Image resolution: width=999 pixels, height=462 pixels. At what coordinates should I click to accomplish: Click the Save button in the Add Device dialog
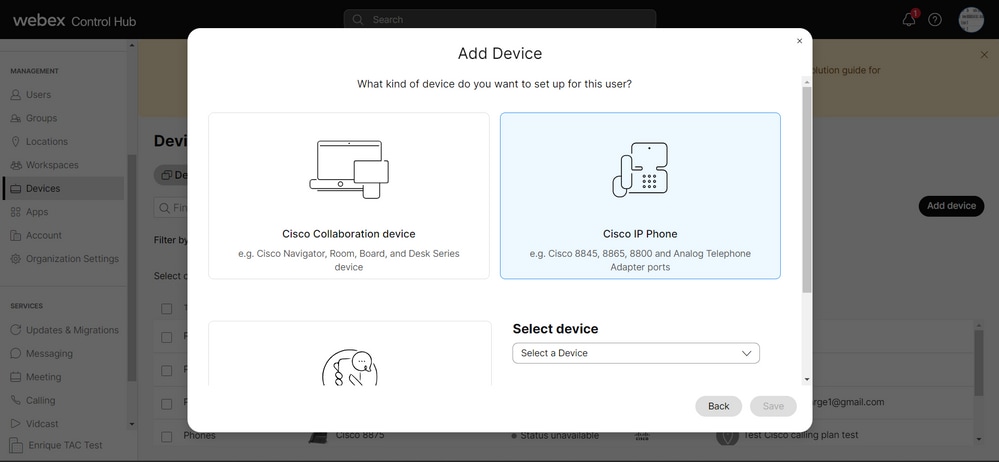click(773, 406)
